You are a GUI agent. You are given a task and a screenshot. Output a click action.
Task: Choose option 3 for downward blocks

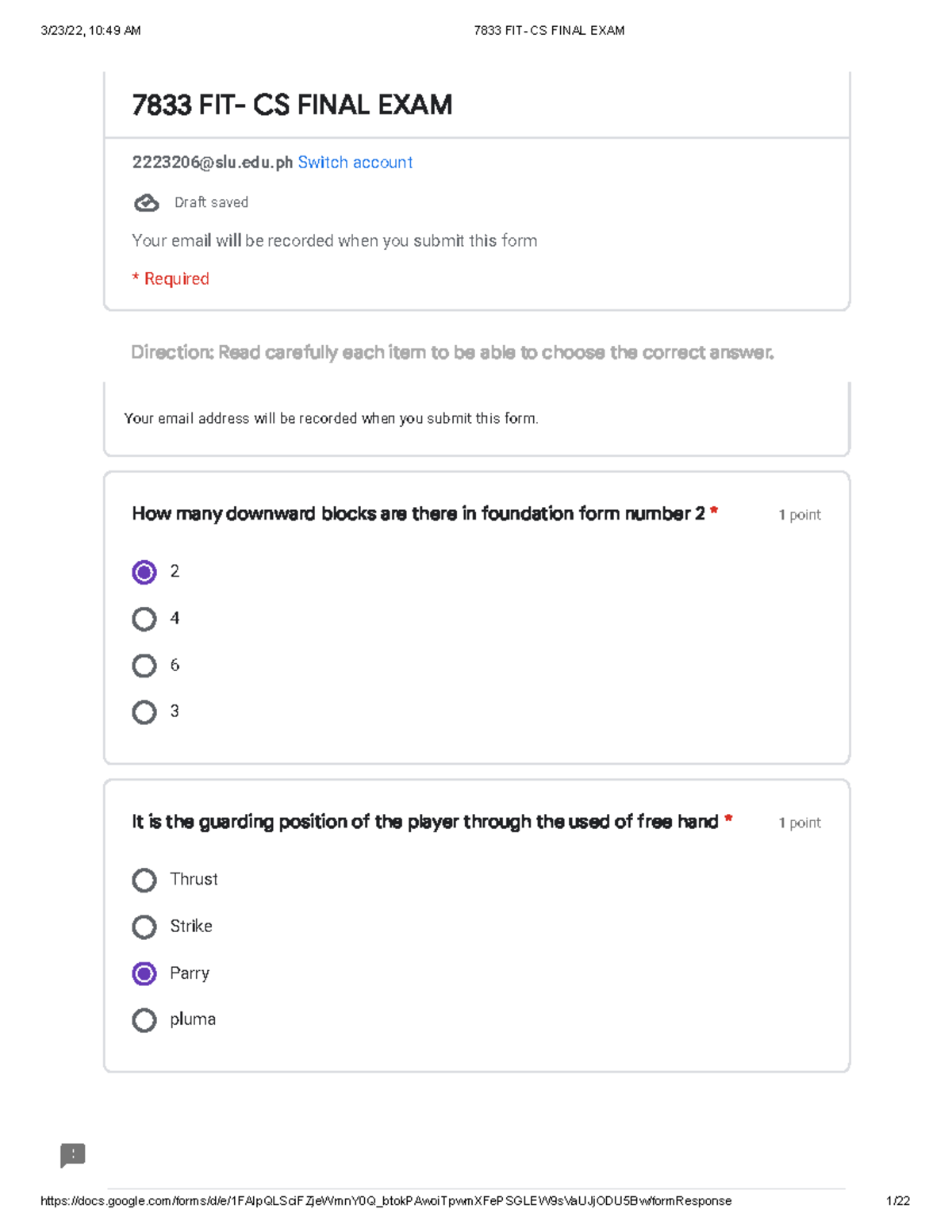pyautogui.click(x=144, y=712)
